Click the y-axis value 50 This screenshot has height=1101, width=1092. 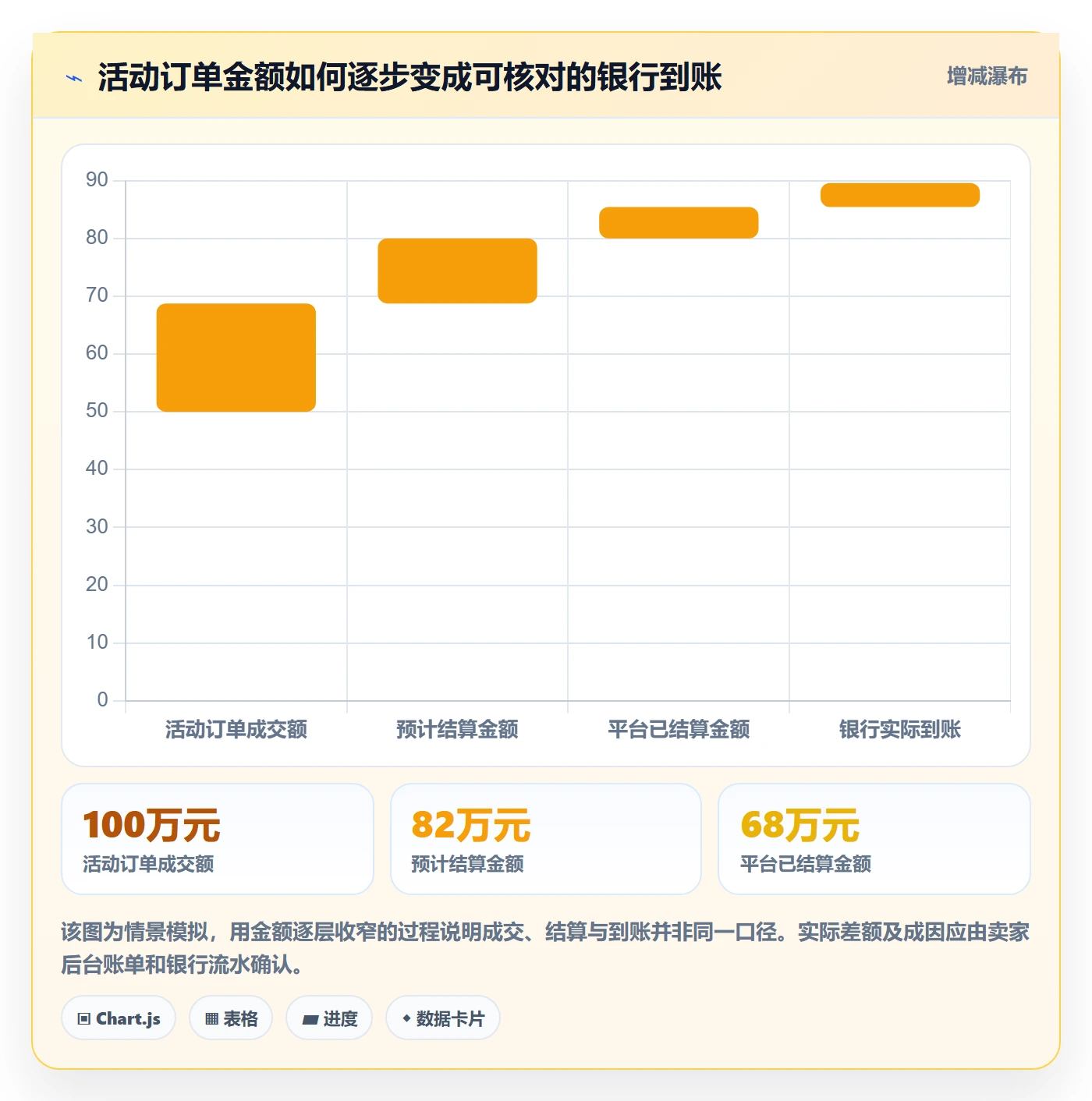pos(97,411)
